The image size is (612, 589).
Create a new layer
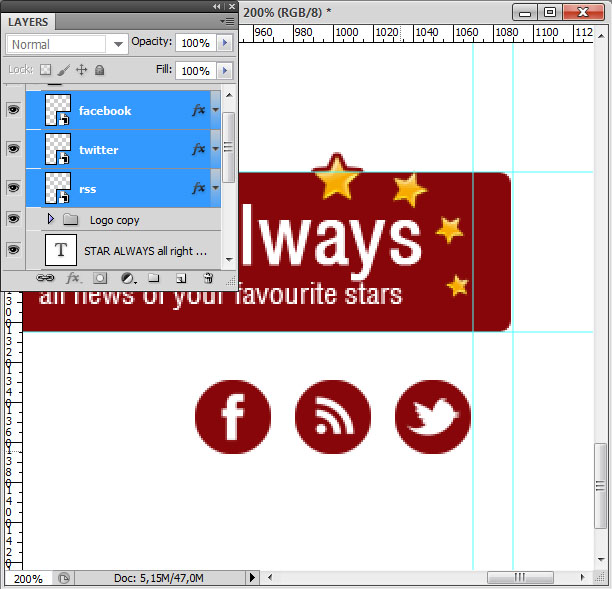click(181, 278)
